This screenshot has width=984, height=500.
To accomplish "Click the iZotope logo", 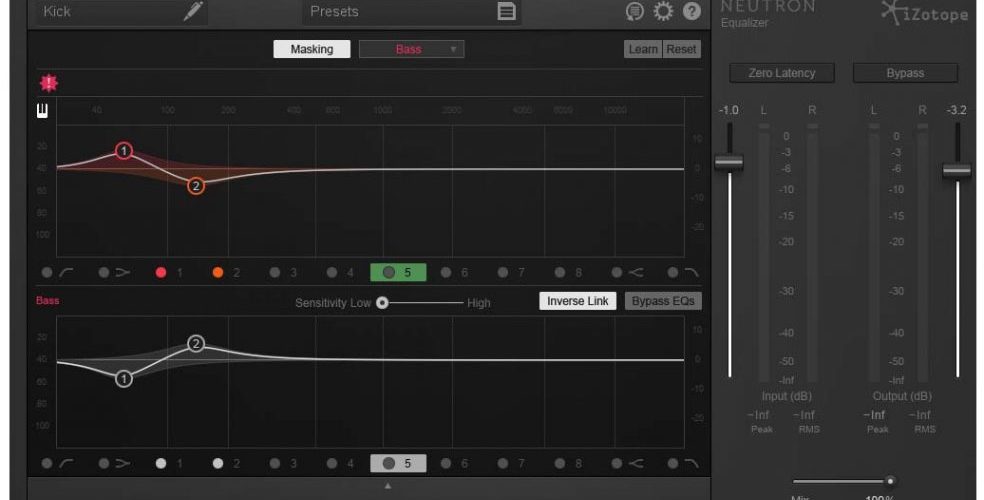I will tap(925, 13).
